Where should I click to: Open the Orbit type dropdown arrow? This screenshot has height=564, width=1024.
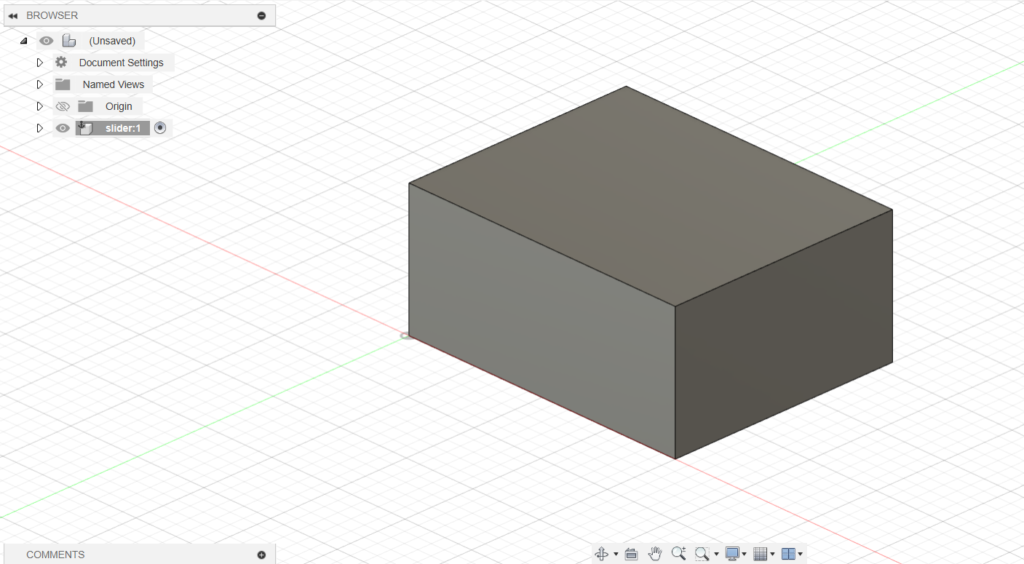[616, 554]
